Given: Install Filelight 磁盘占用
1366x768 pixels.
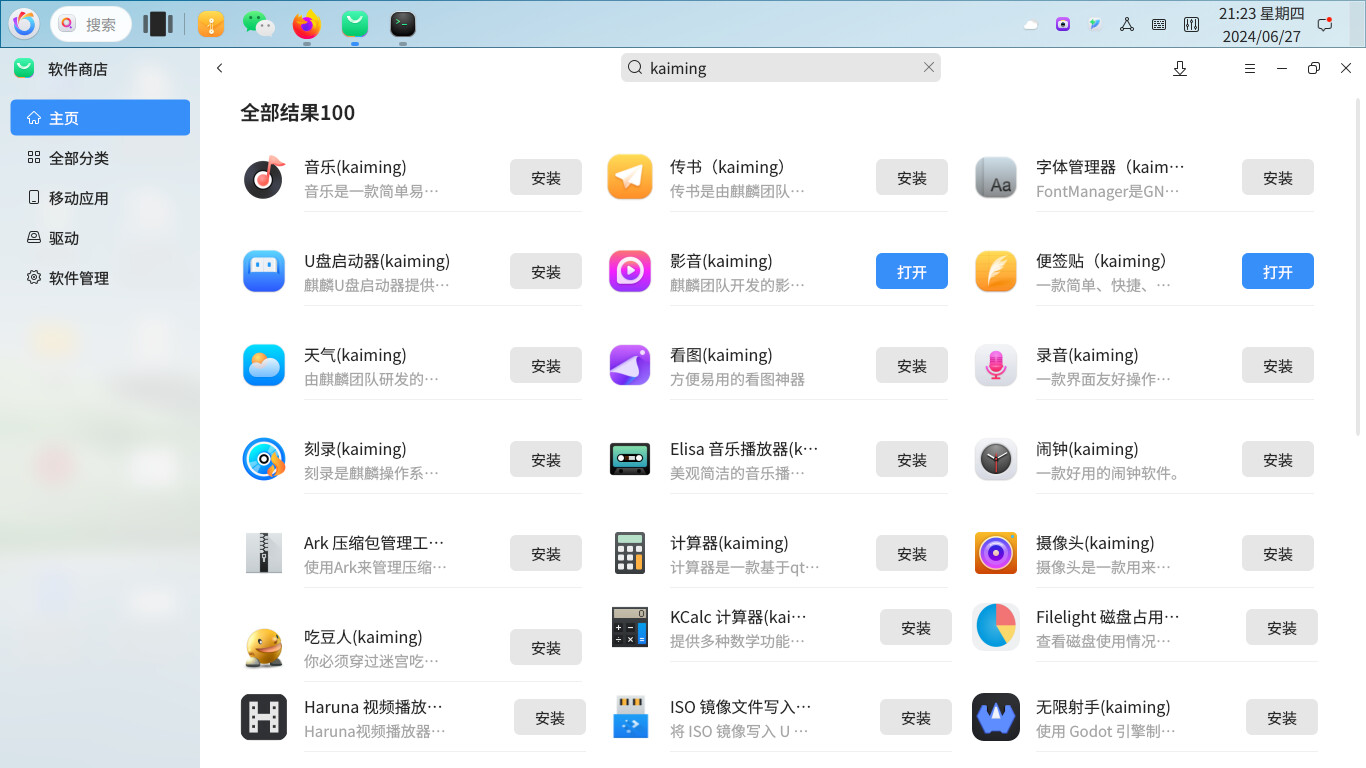Looking at the screenshot, I should click(1282, 628).
